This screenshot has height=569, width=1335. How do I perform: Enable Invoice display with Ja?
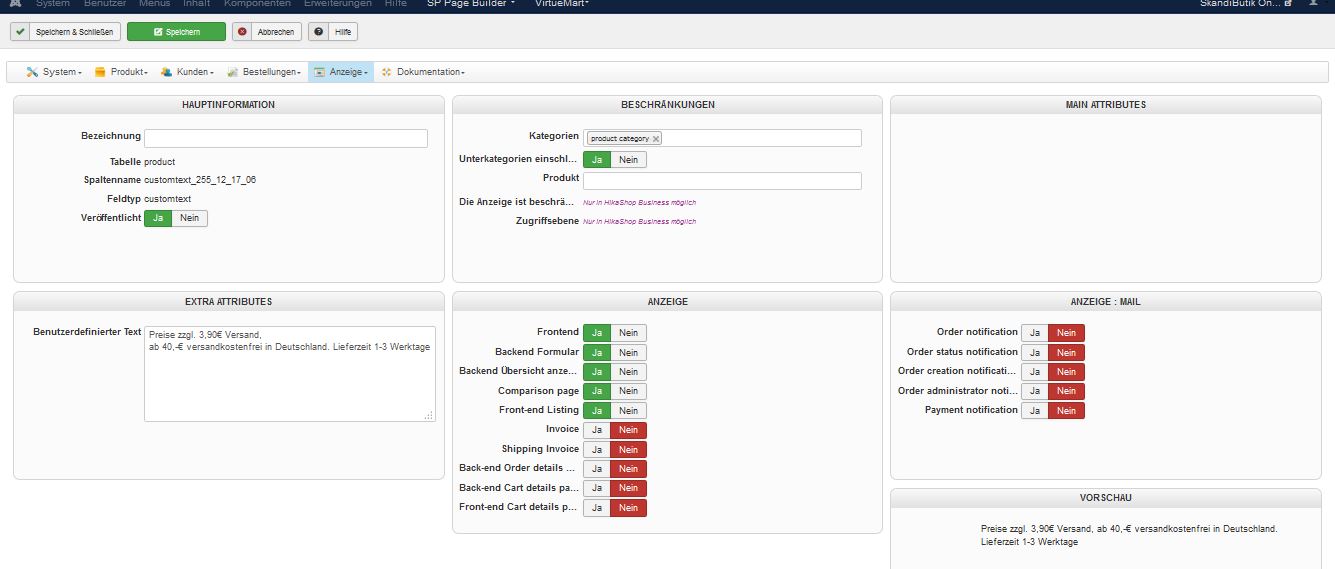(597, 430)
